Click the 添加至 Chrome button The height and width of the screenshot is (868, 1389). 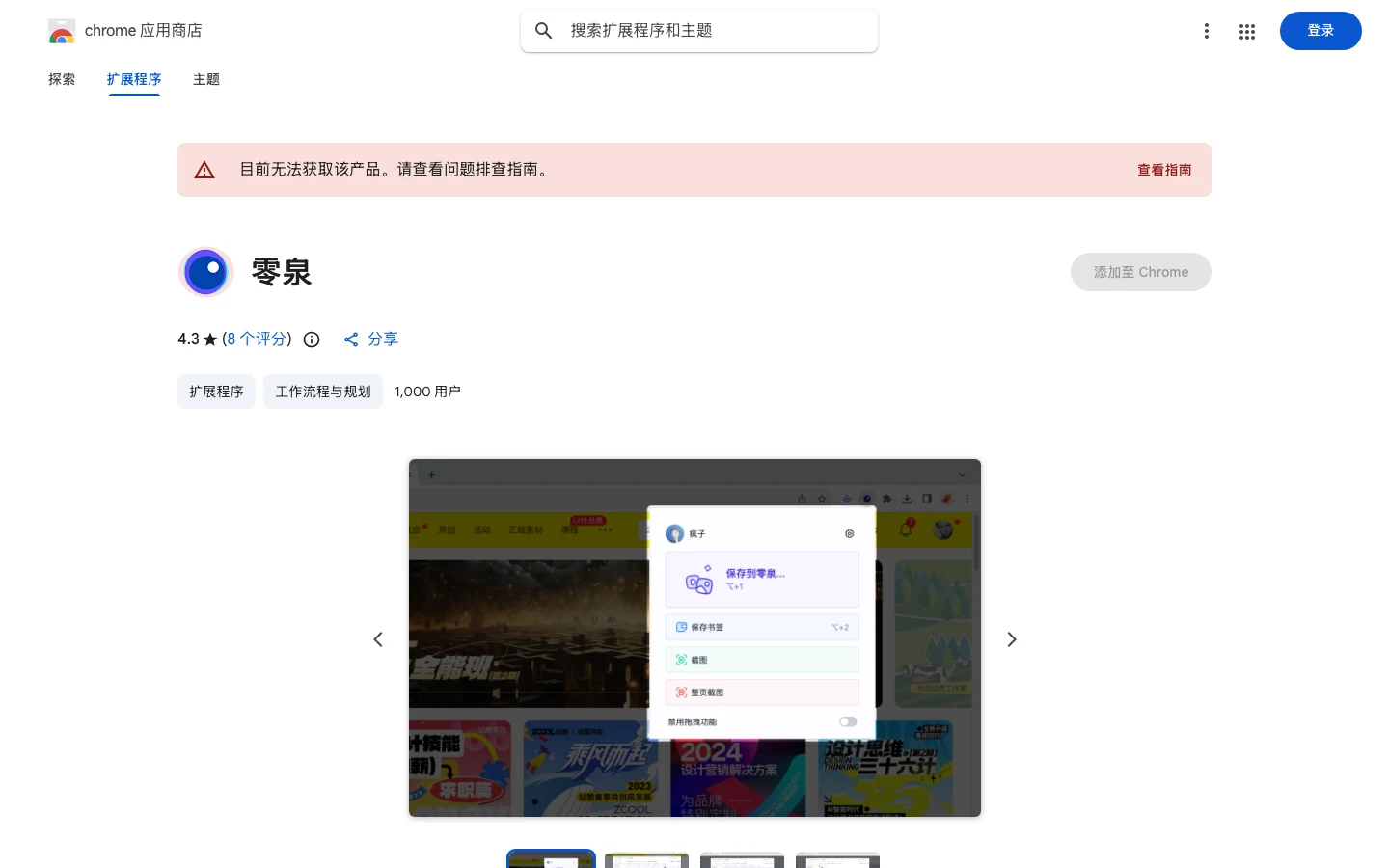1141,272
